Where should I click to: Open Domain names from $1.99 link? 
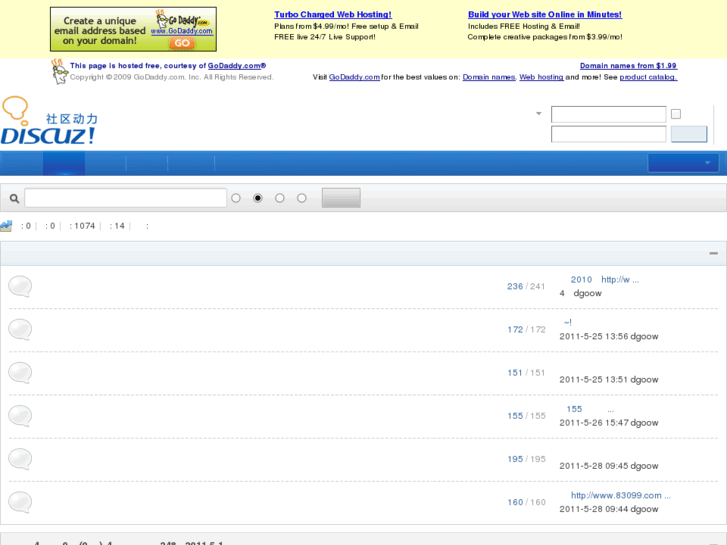point(628,66)
